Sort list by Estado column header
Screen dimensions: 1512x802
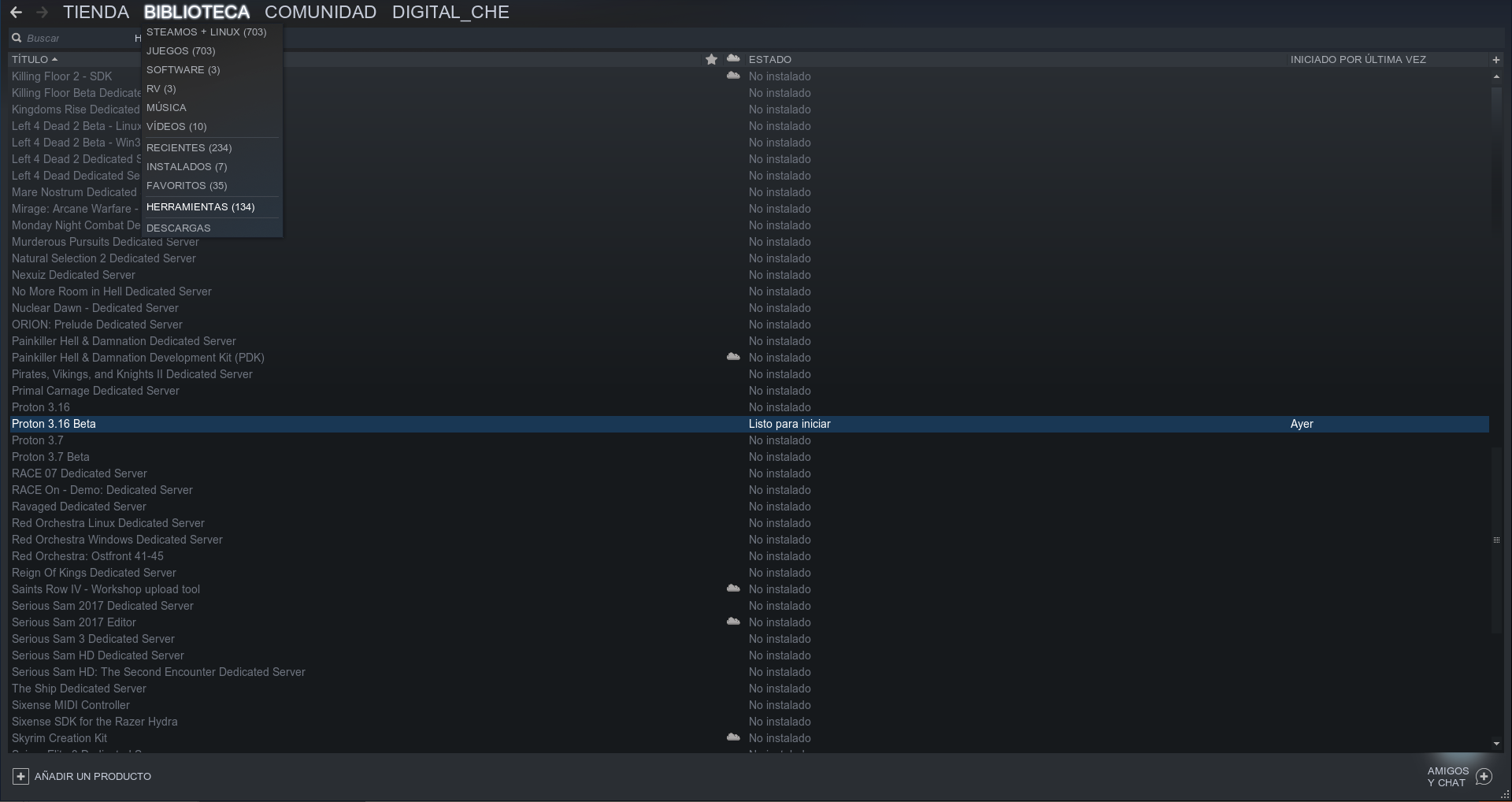pyautogui.click(x=770, y=59)
